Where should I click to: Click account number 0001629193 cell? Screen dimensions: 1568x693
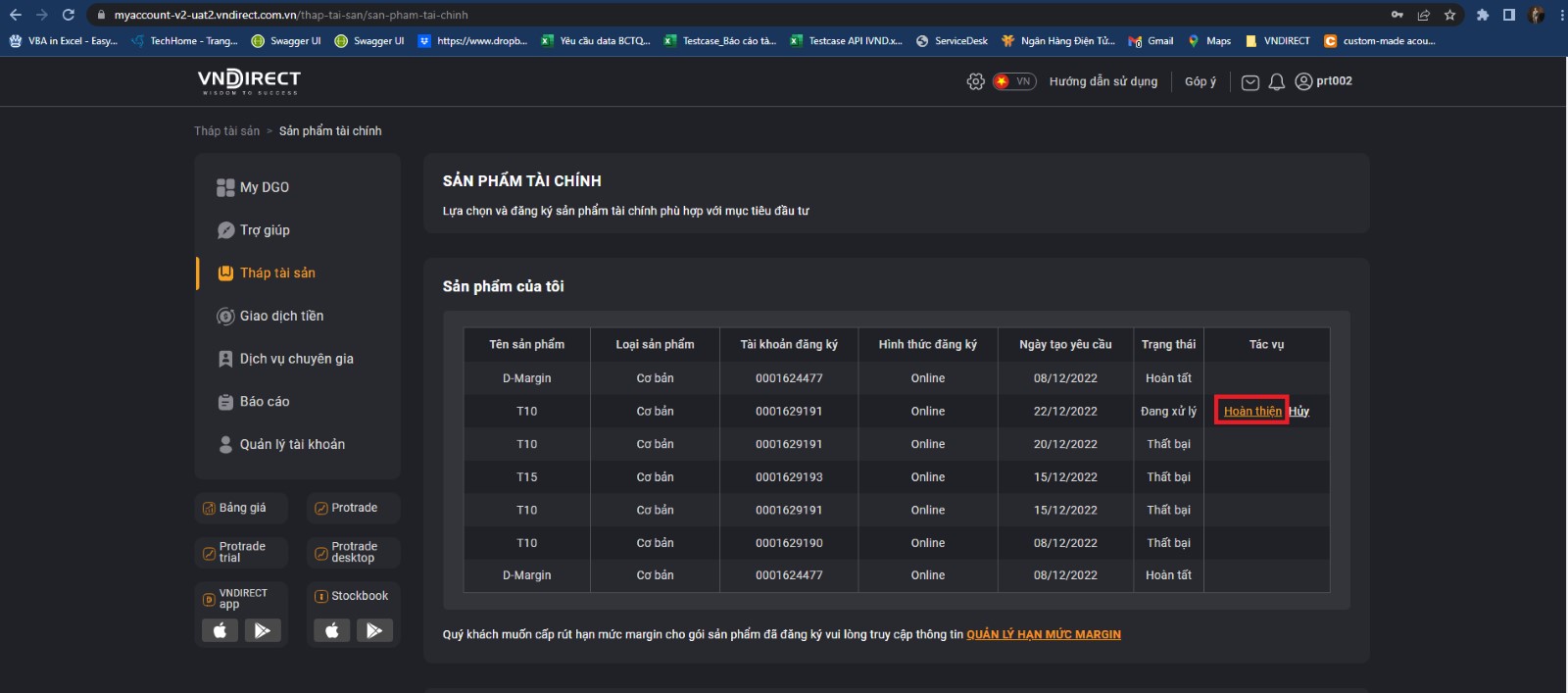tap(789, 477)
